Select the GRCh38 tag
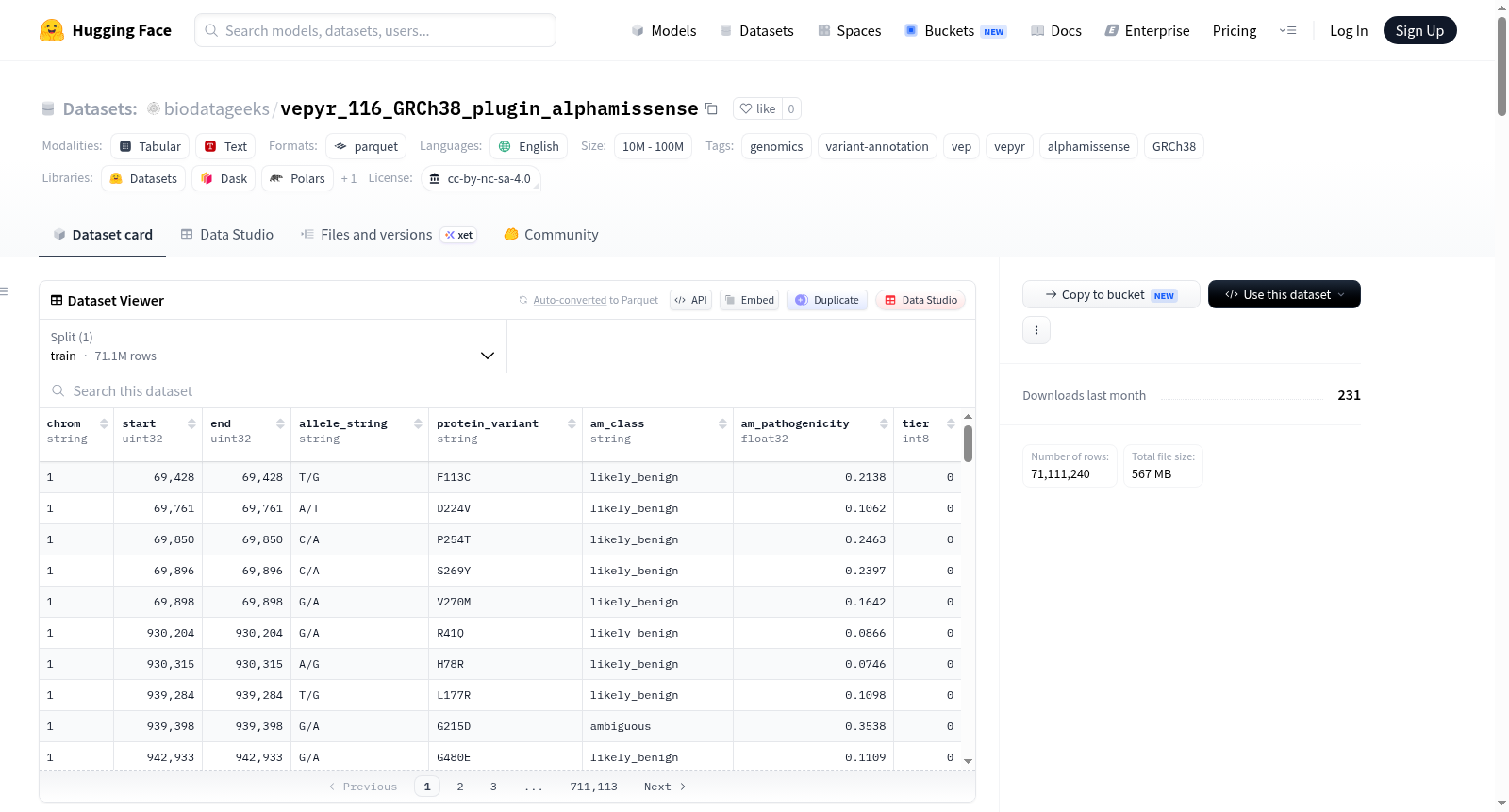The width and height of the screenshot is (1509, 812). click(1173, 146)
